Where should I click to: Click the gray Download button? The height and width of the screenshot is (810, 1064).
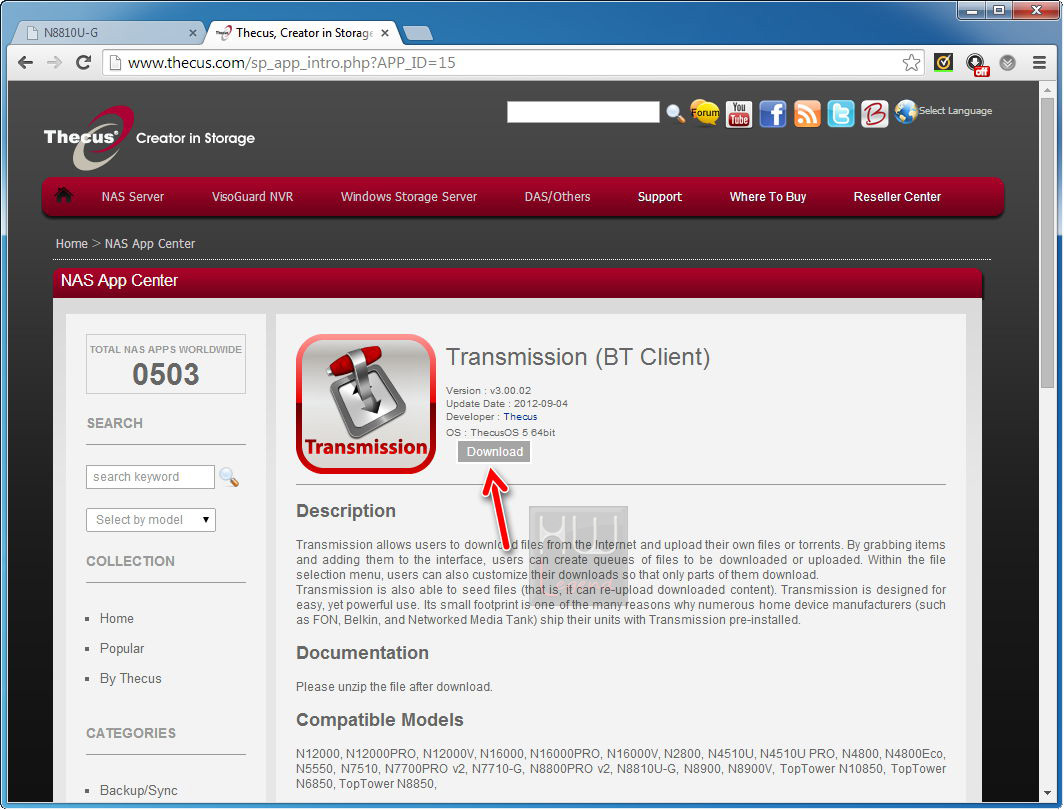point(494,452)
